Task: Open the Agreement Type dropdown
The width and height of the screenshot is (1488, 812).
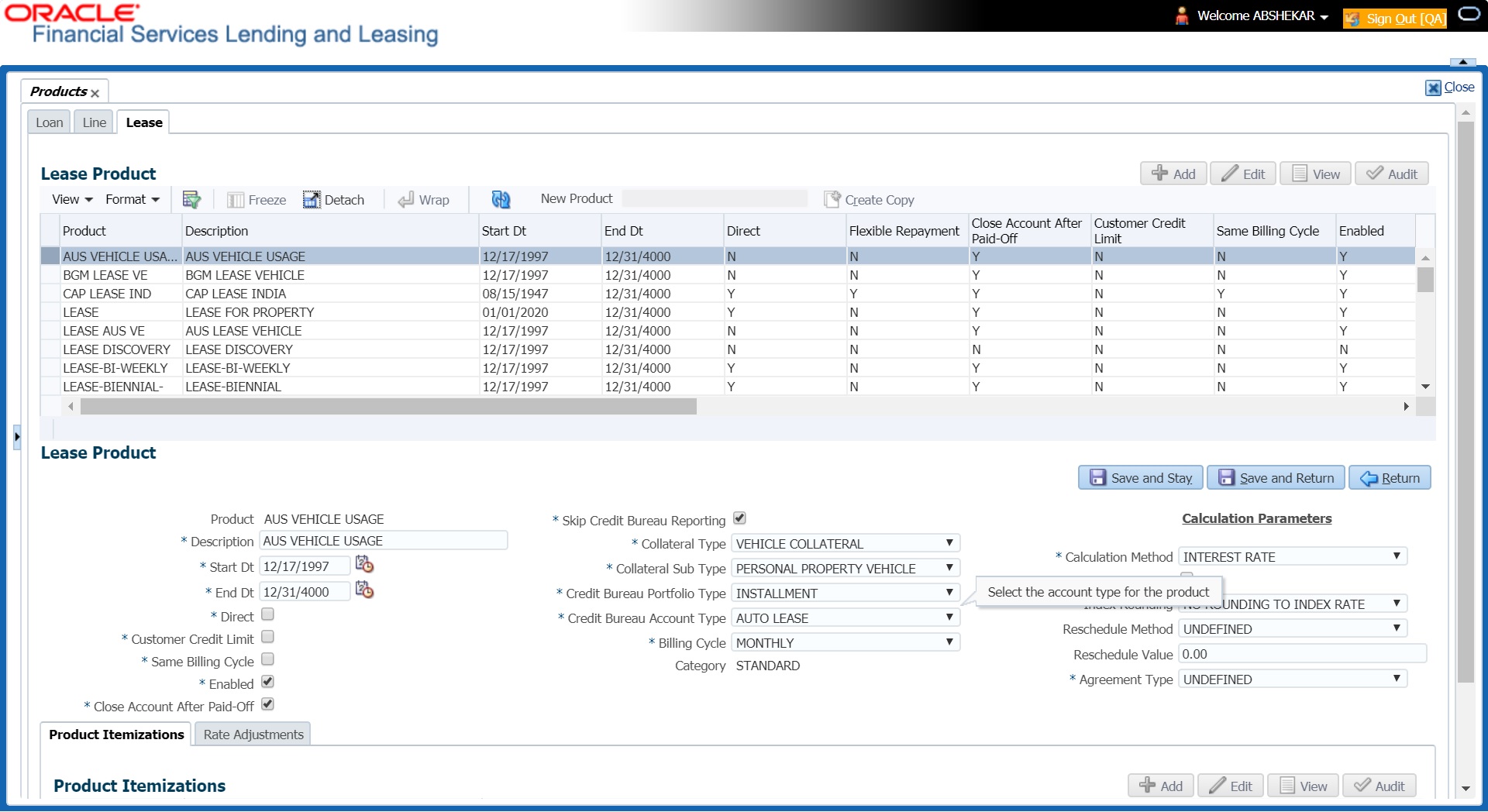Action: pyautogui.click(x=1293, y=679)
